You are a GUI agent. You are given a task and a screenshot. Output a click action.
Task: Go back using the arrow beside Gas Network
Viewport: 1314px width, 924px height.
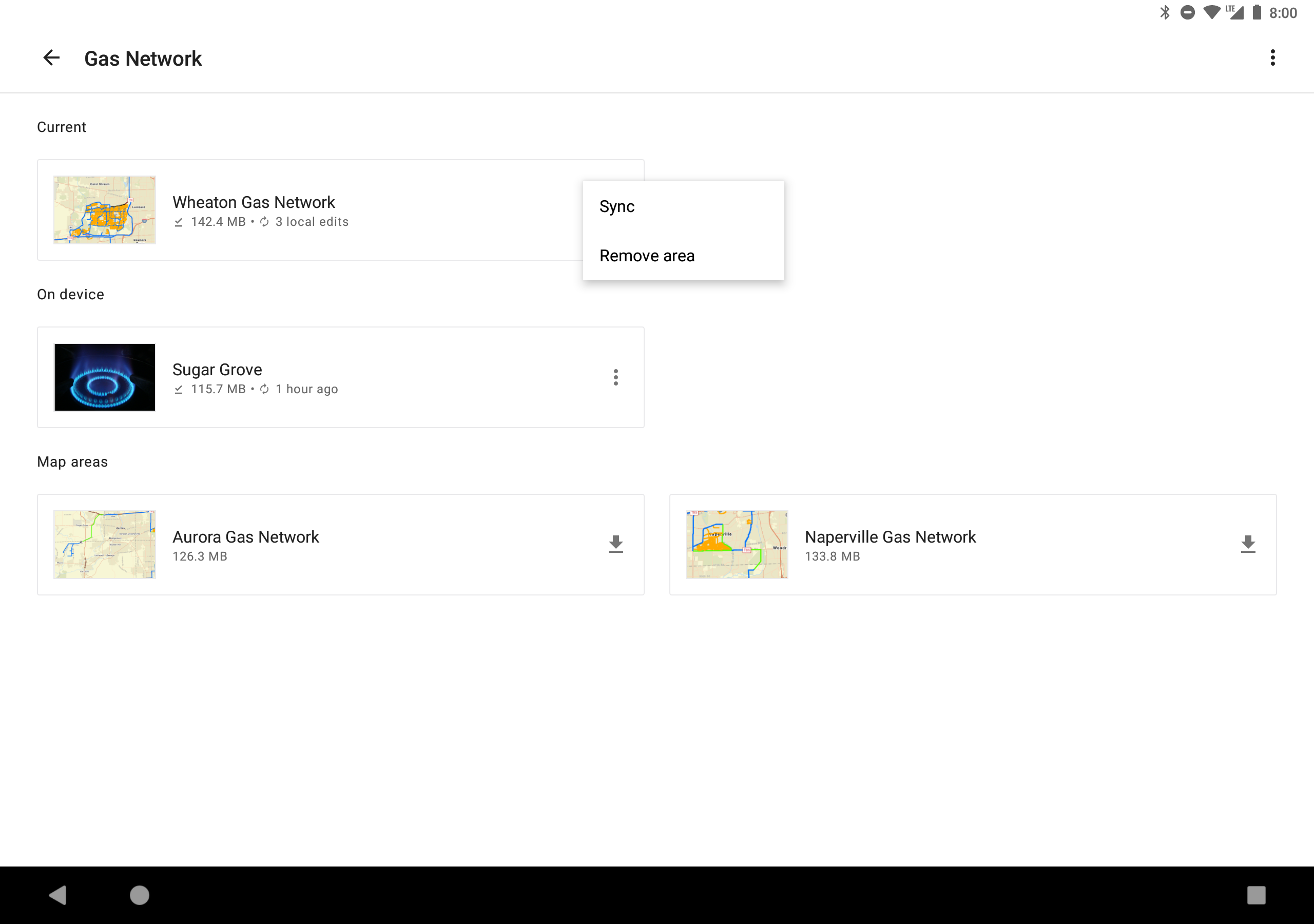click(51, 58)
